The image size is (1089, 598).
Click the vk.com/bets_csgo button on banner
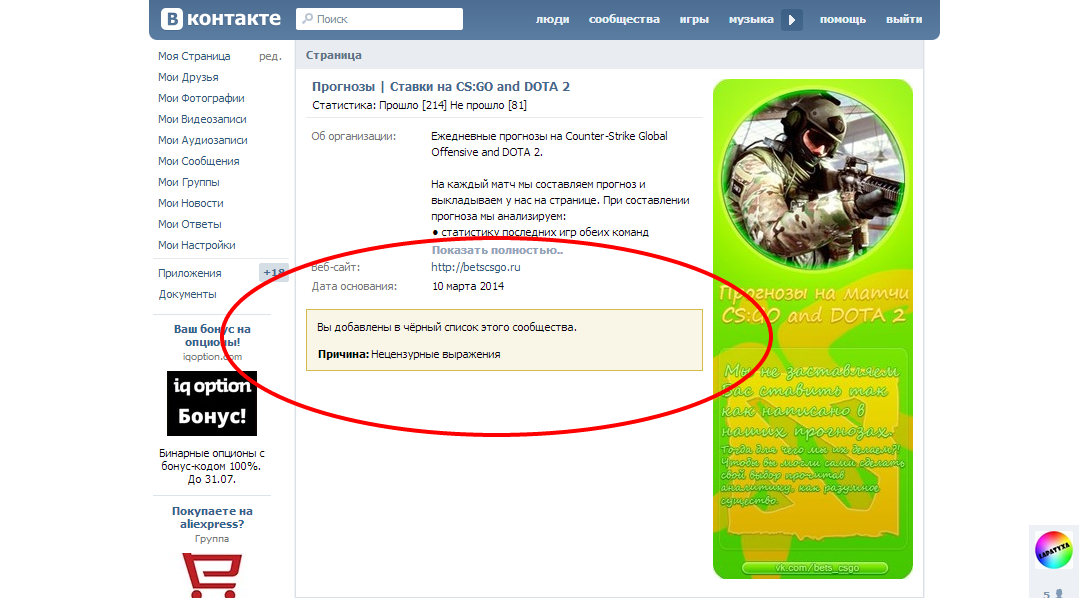pyautogui.click(x=813, y=568)
